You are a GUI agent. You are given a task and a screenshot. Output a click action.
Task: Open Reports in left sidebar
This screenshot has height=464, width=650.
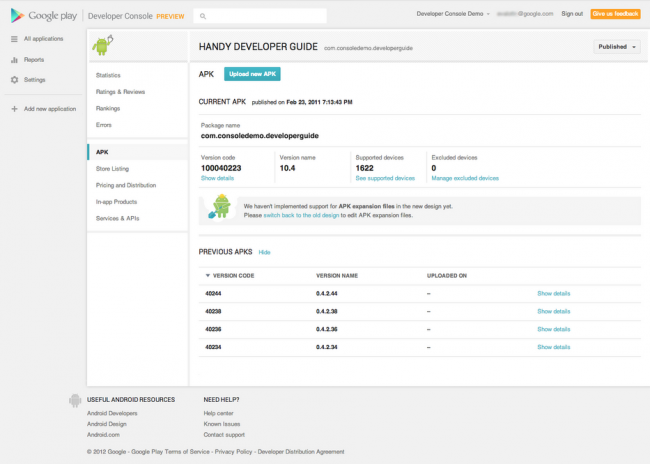click(x=34, y=60)
